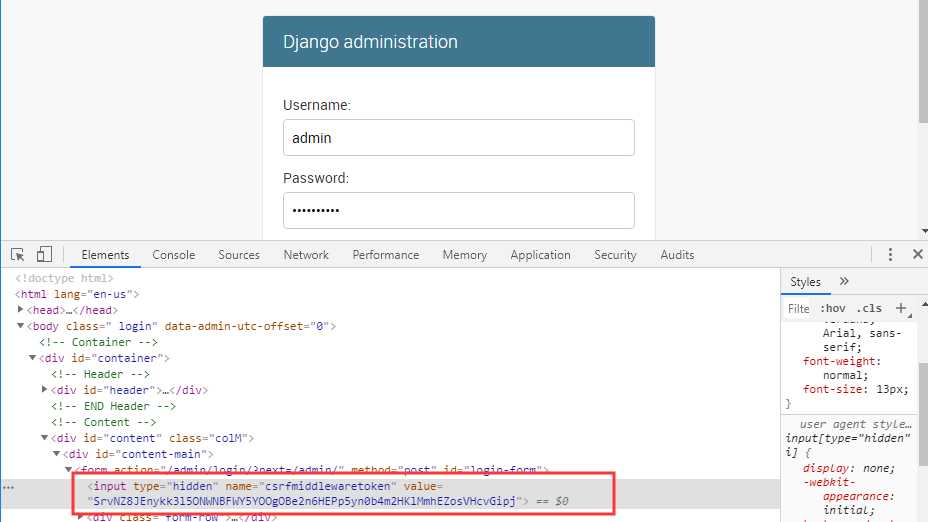Add a new style rule with plus icon
The height and width of the screenshot is (522, 928).
(901, 308)
